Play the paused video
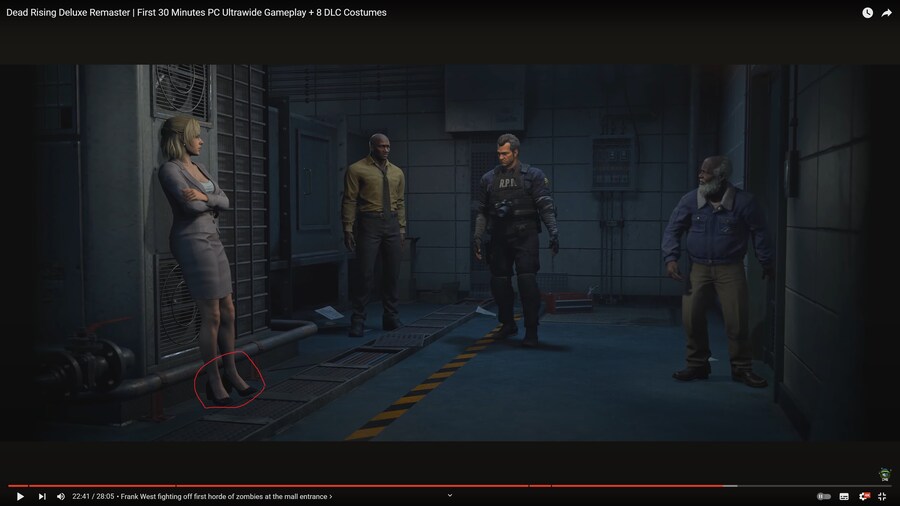Viewport: 900px width, 506px height. tap(20, 496)
